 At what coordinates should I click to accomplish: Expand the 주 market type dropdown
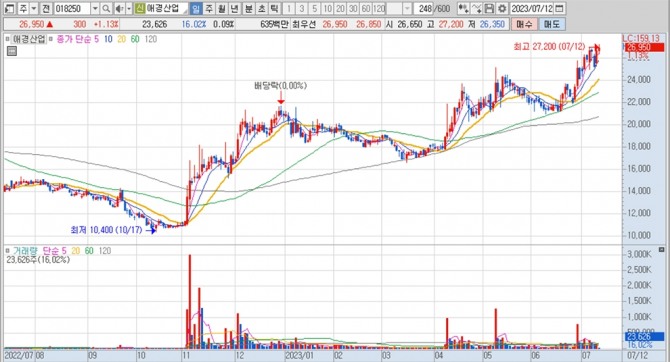pos(34,8)
